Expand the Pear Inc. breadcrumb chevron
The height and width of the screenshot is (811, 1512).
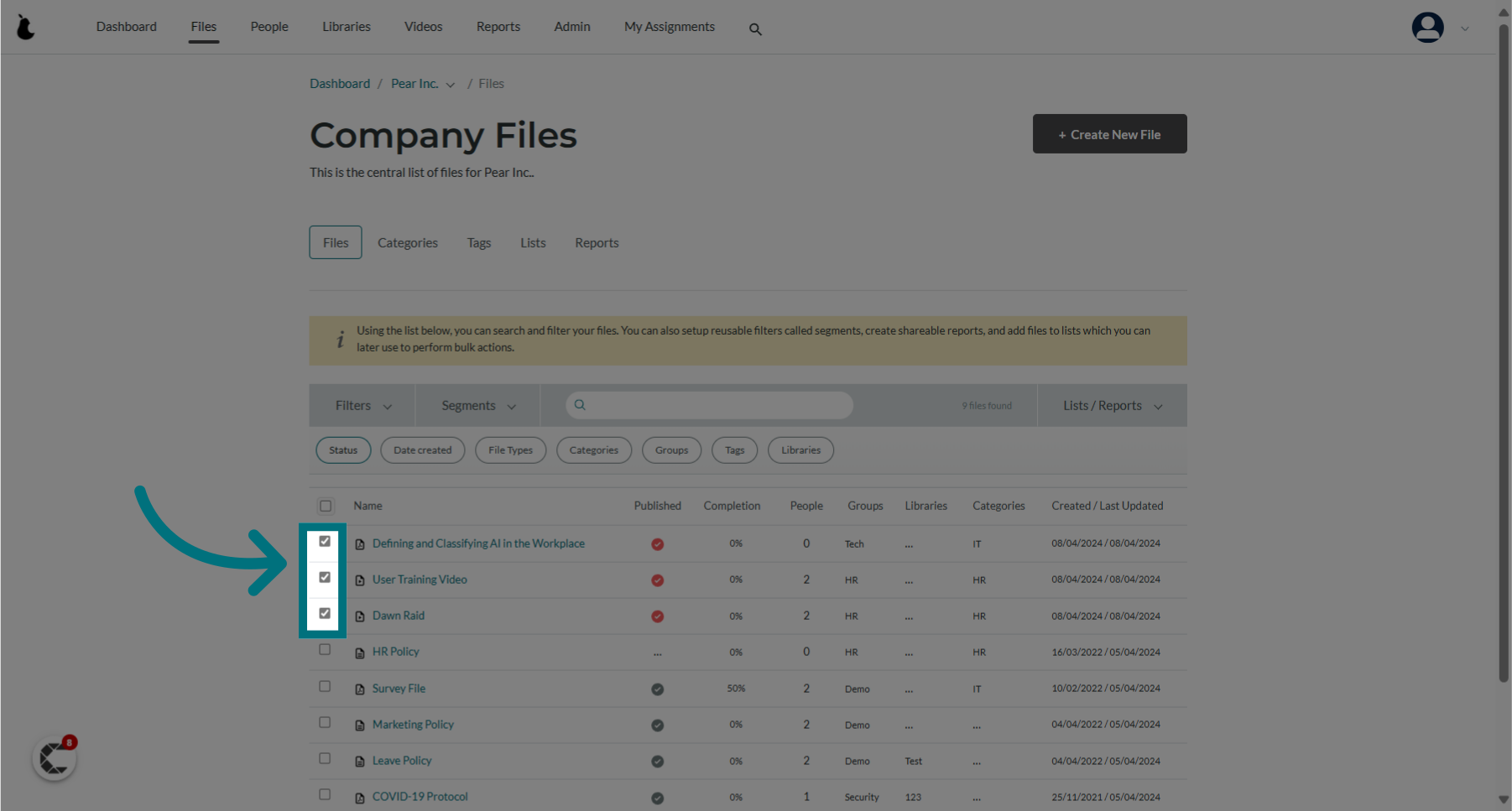(x=451, y=85)
